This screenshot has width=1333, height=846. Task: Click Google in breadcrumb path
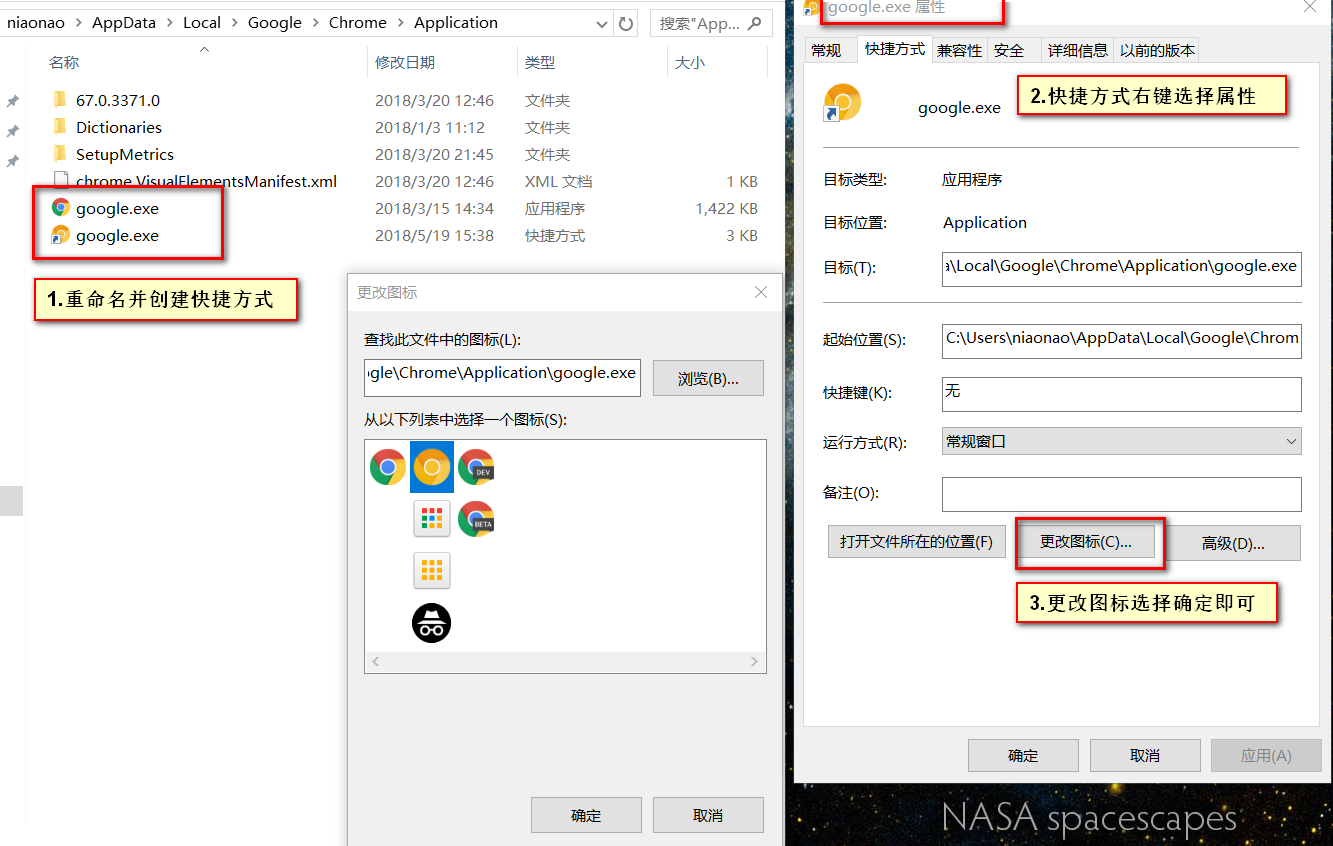click(274, 23)
